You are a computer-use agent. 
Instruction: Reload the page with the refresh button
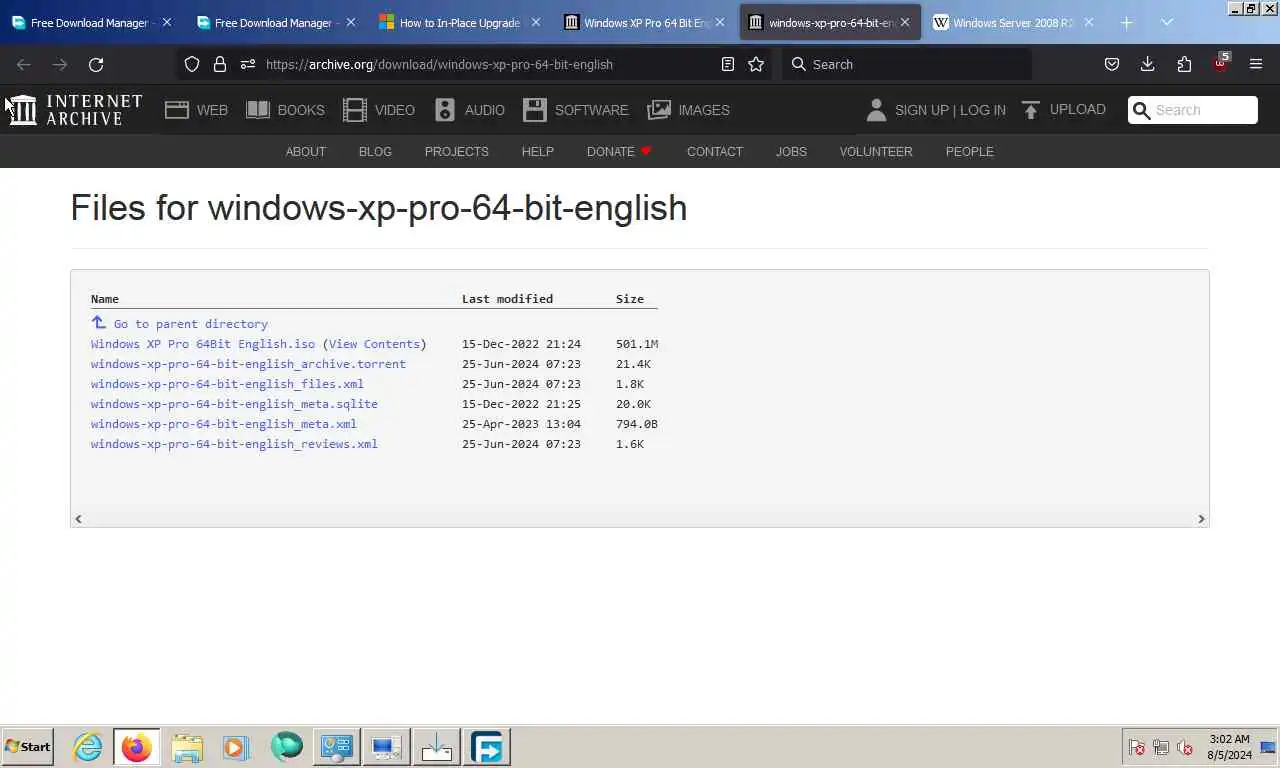(96, 64)
